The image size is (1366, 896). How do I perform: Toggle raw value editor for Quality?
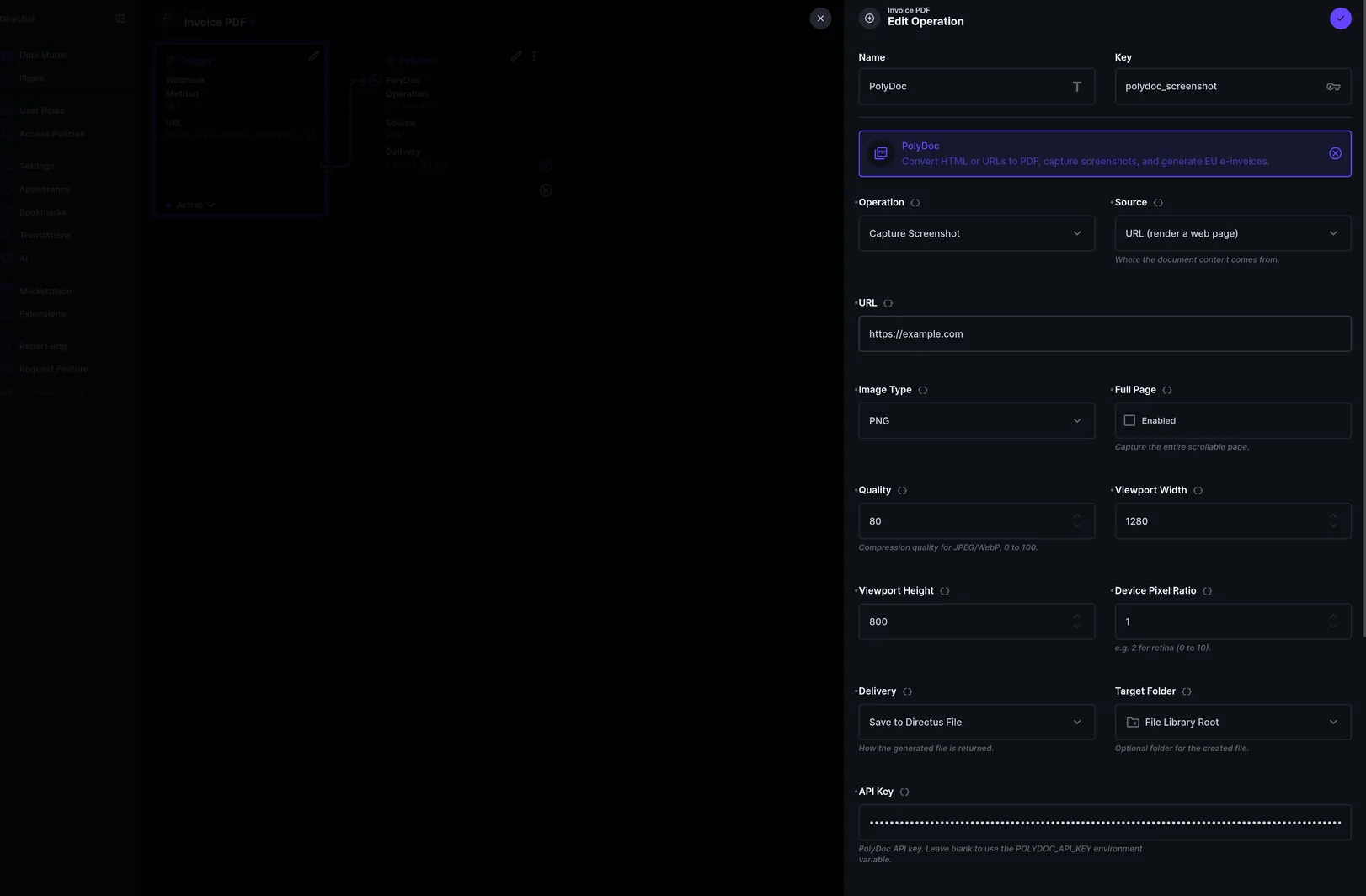click(x=902, y=490)
